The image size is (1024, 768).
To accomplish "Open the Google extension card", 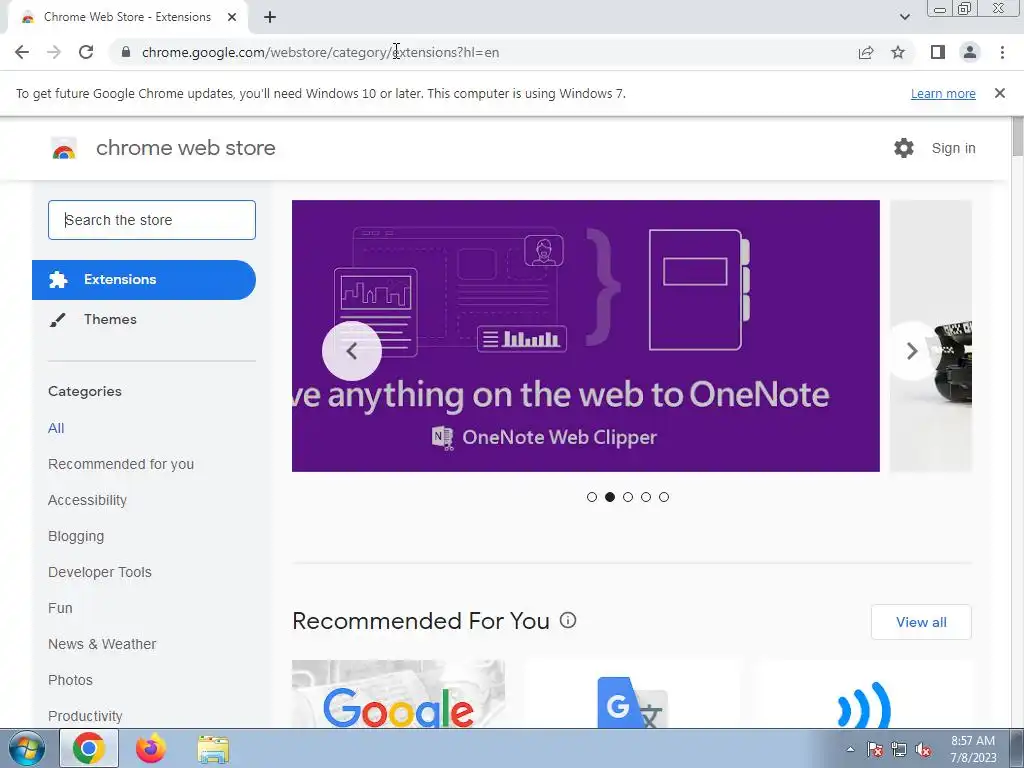I will coord(398,694).
